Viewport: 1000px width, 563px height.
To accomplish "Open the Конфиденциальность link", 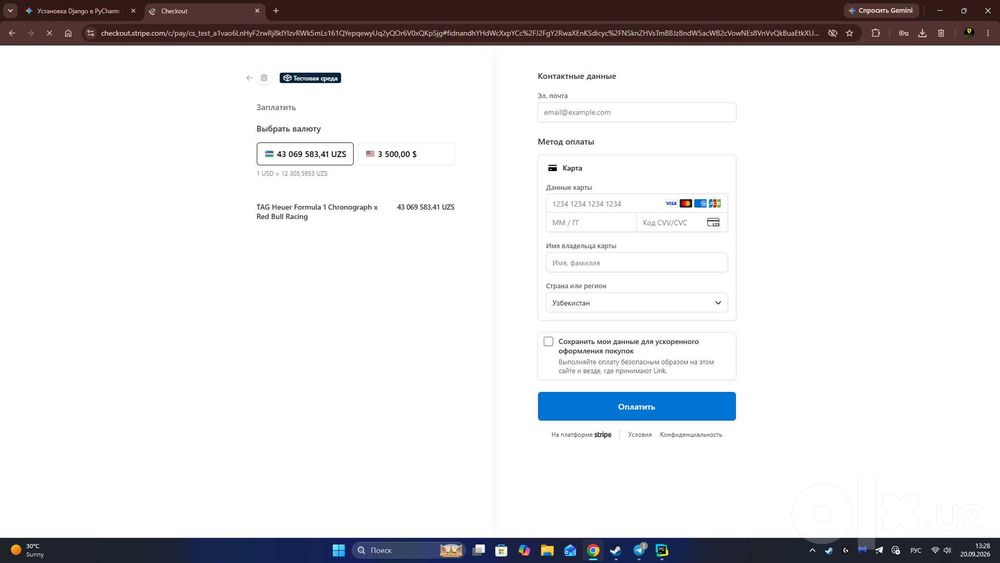I will [691, 435].
